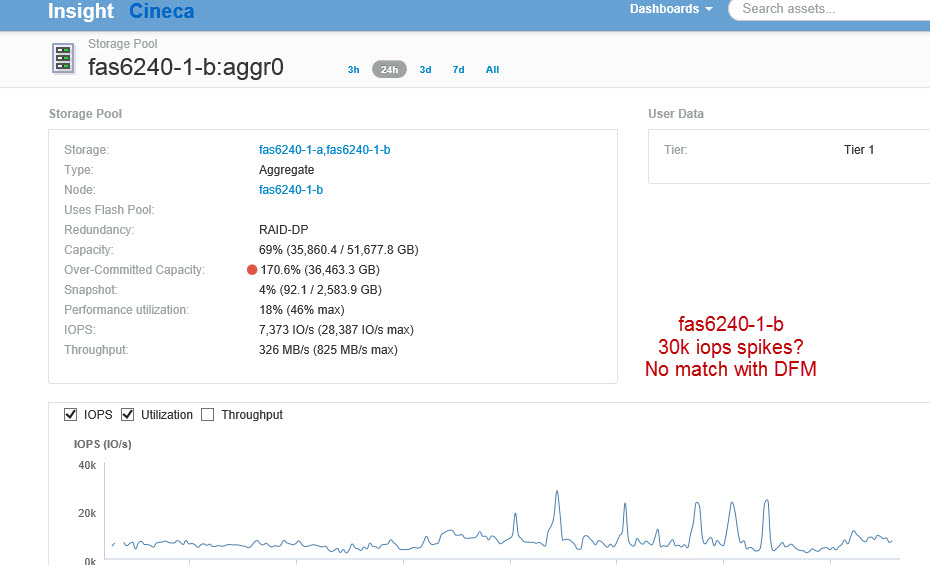
Task: Select the 7d time range
Action: 458,69
